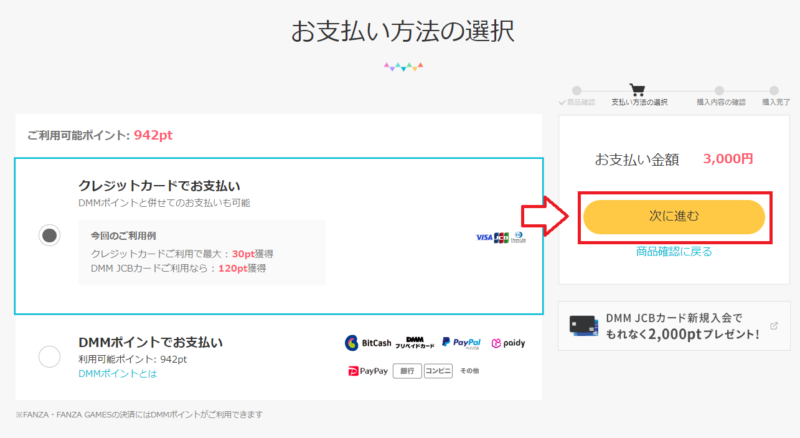Click the credit card image on the JCB banner
This screenshot has width=800, height=438.
pos(584,325)
